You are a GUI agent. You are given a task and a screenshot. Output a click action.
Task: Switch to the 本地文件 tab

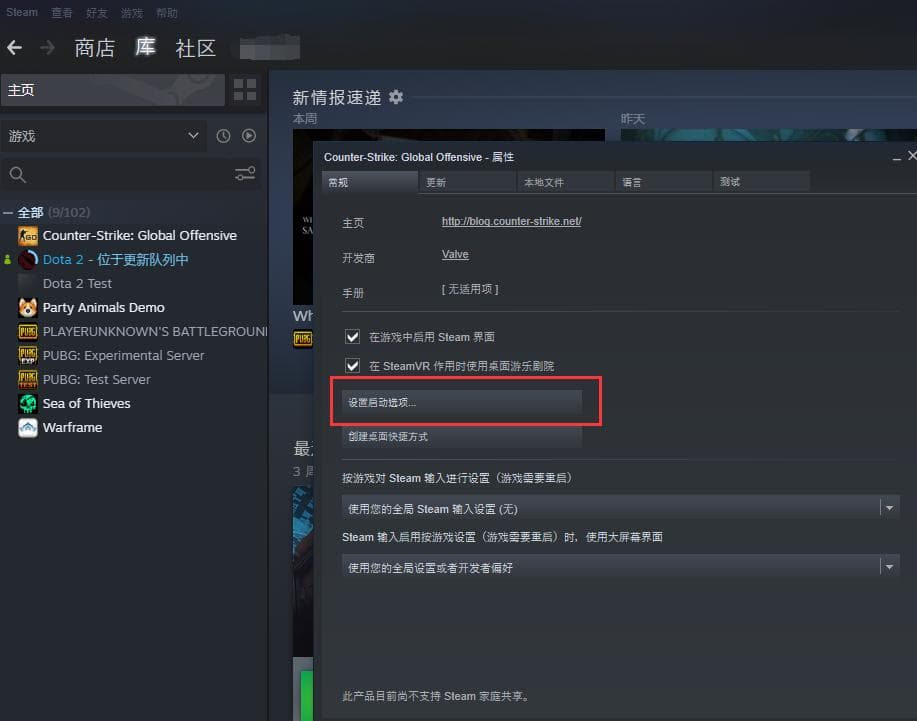pos(566,182)
